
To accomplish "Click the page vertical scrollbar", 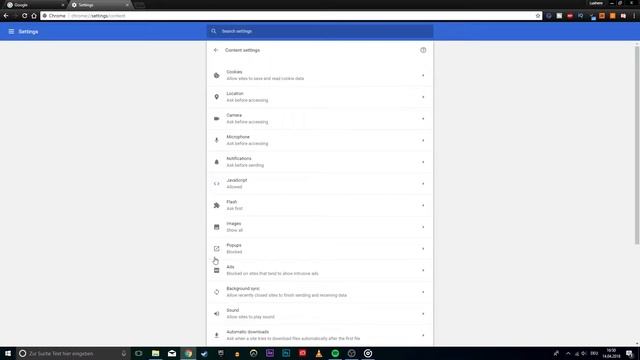I will coord(637,145).
